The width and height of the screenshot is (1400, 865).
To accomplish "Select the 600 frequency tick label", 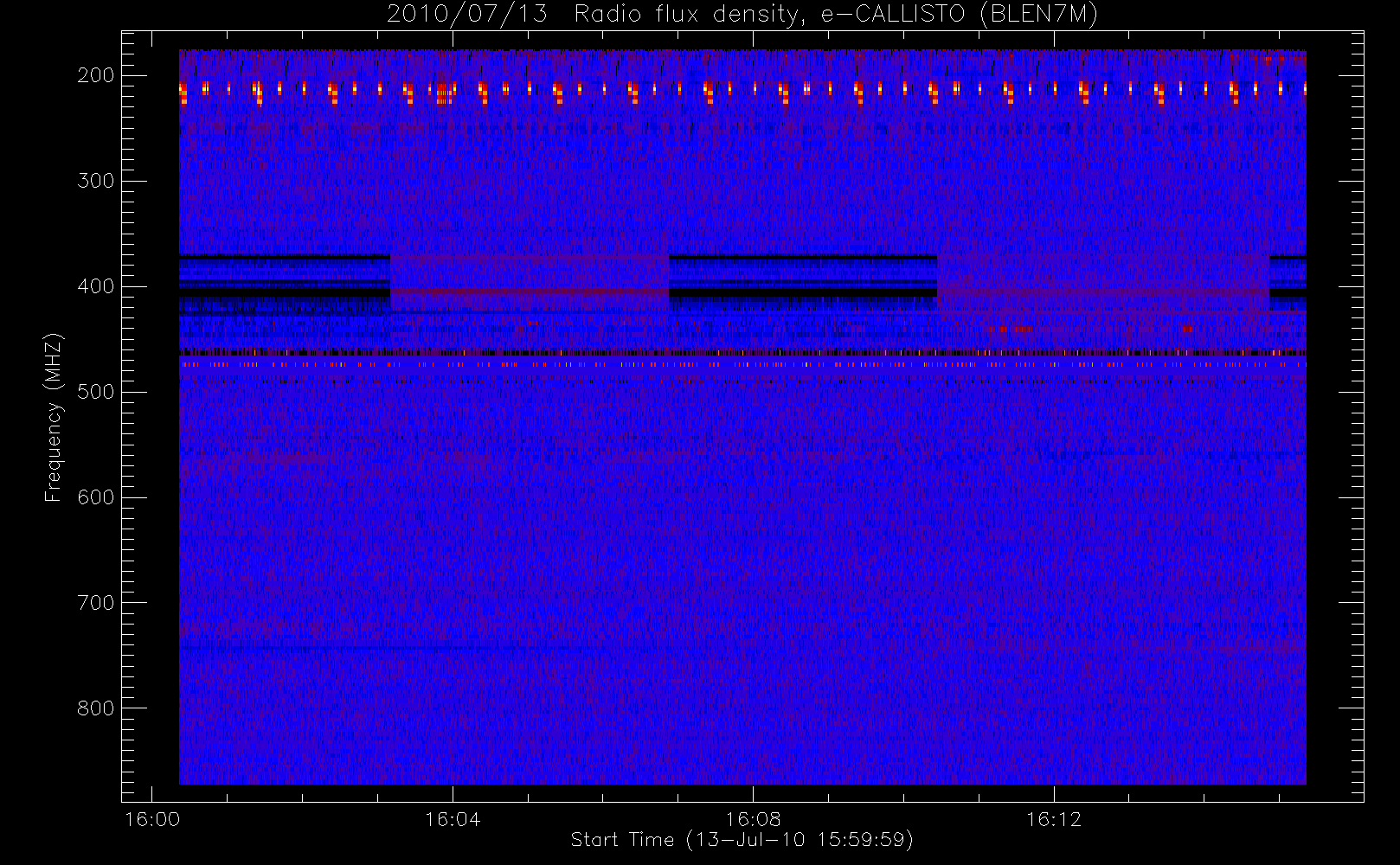I will [96, 497].
